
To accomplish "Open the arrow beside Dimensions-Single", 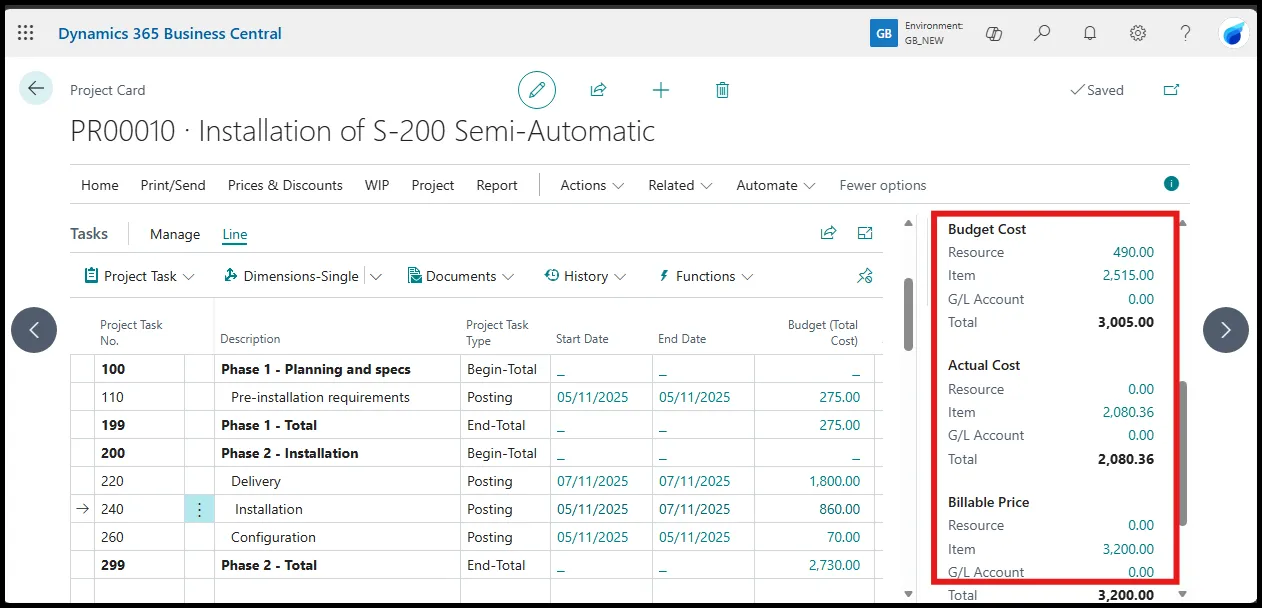I will point(376,276).
